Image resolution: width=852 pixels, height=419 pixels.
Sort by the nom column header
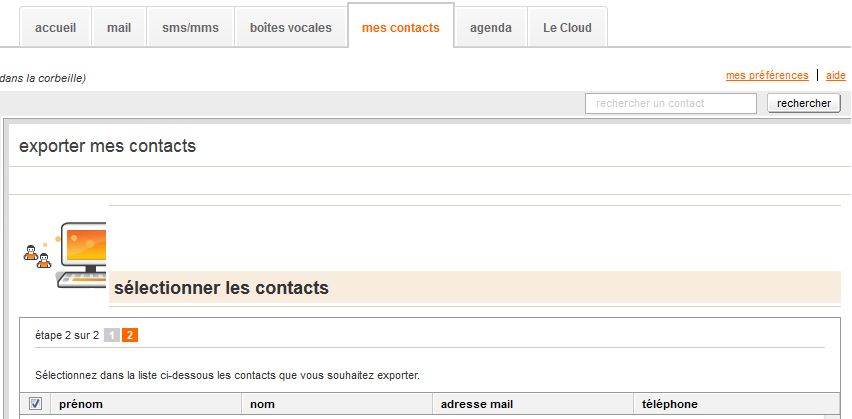pyautogui.click(x=262, y=404)
